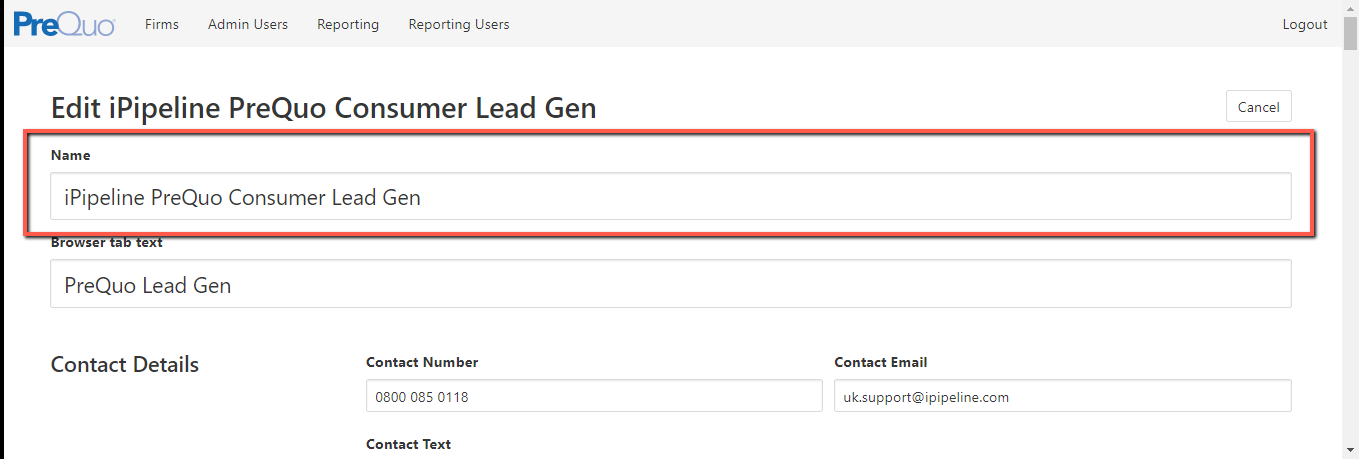Click the Contact Details section heading
The width and height of the screenshot is (1359, 459).
point(125,364)
